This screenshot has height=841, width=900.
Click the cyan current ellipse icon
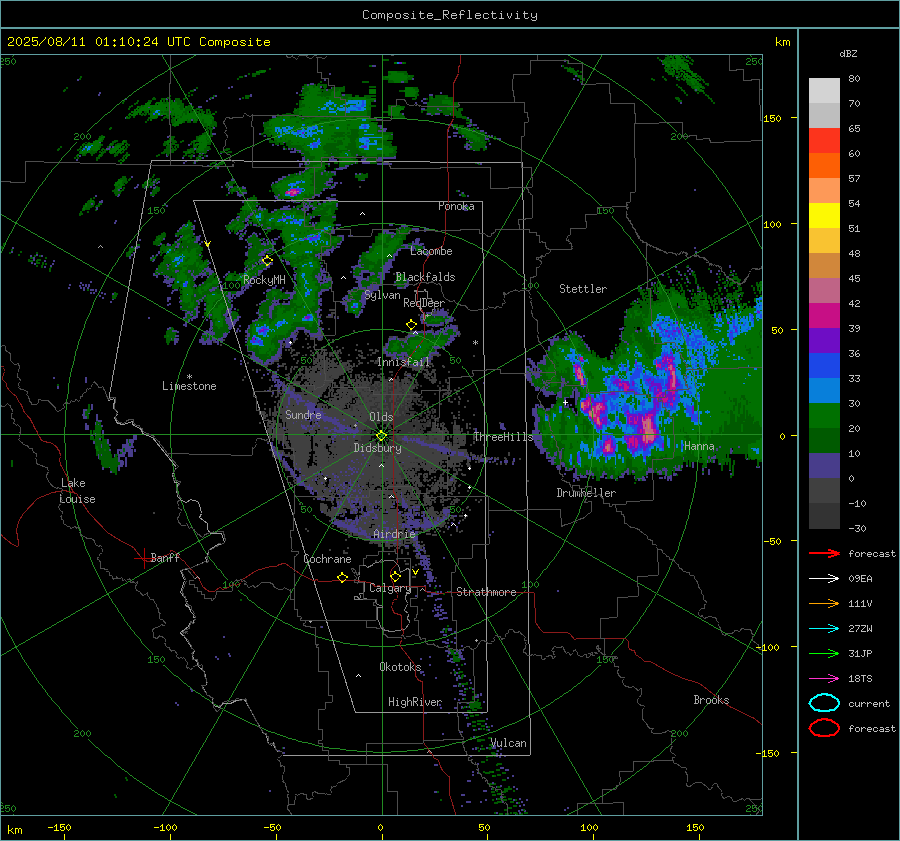(824, 703)
